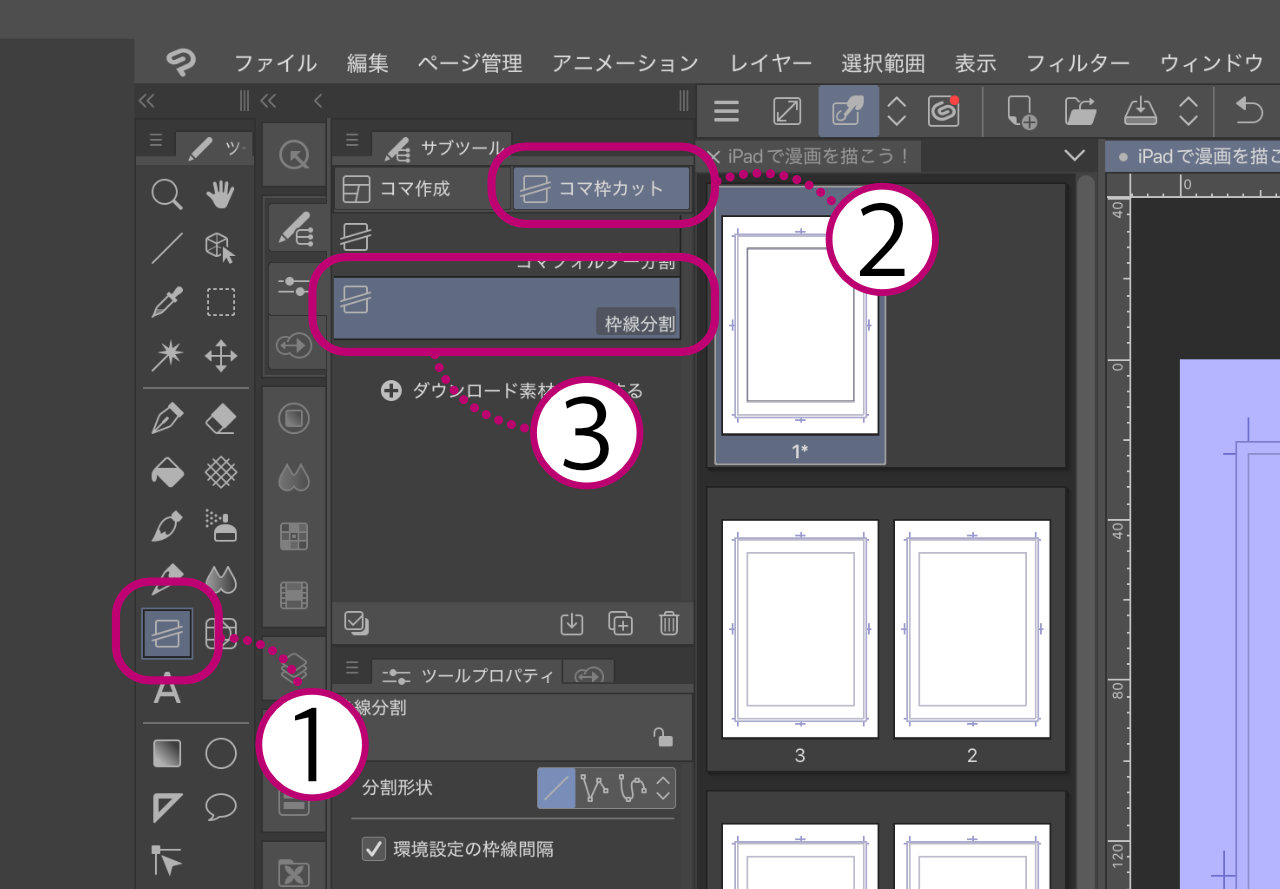The image size is (1280, 889).
Task: Open the フィルター menu
Action: coord(1078,63)
